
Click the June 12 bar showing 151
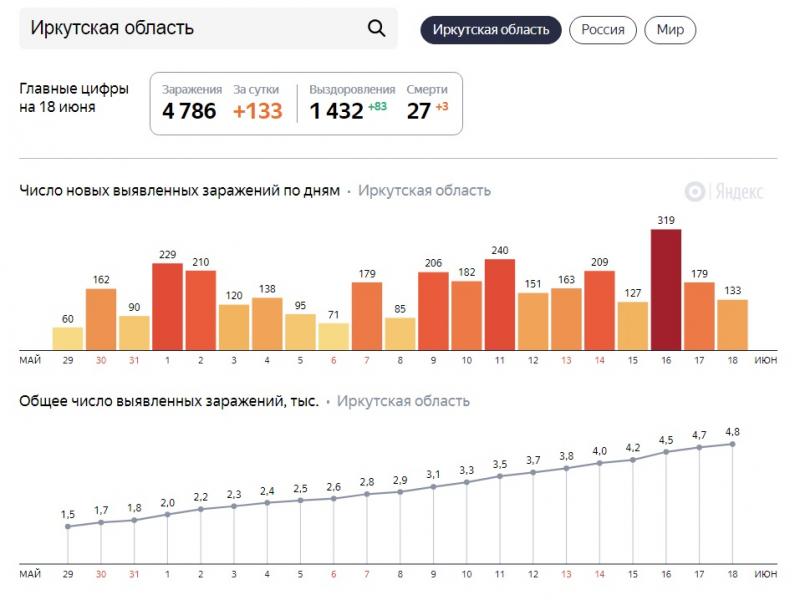pyautogui.click(x=533, y=321)
